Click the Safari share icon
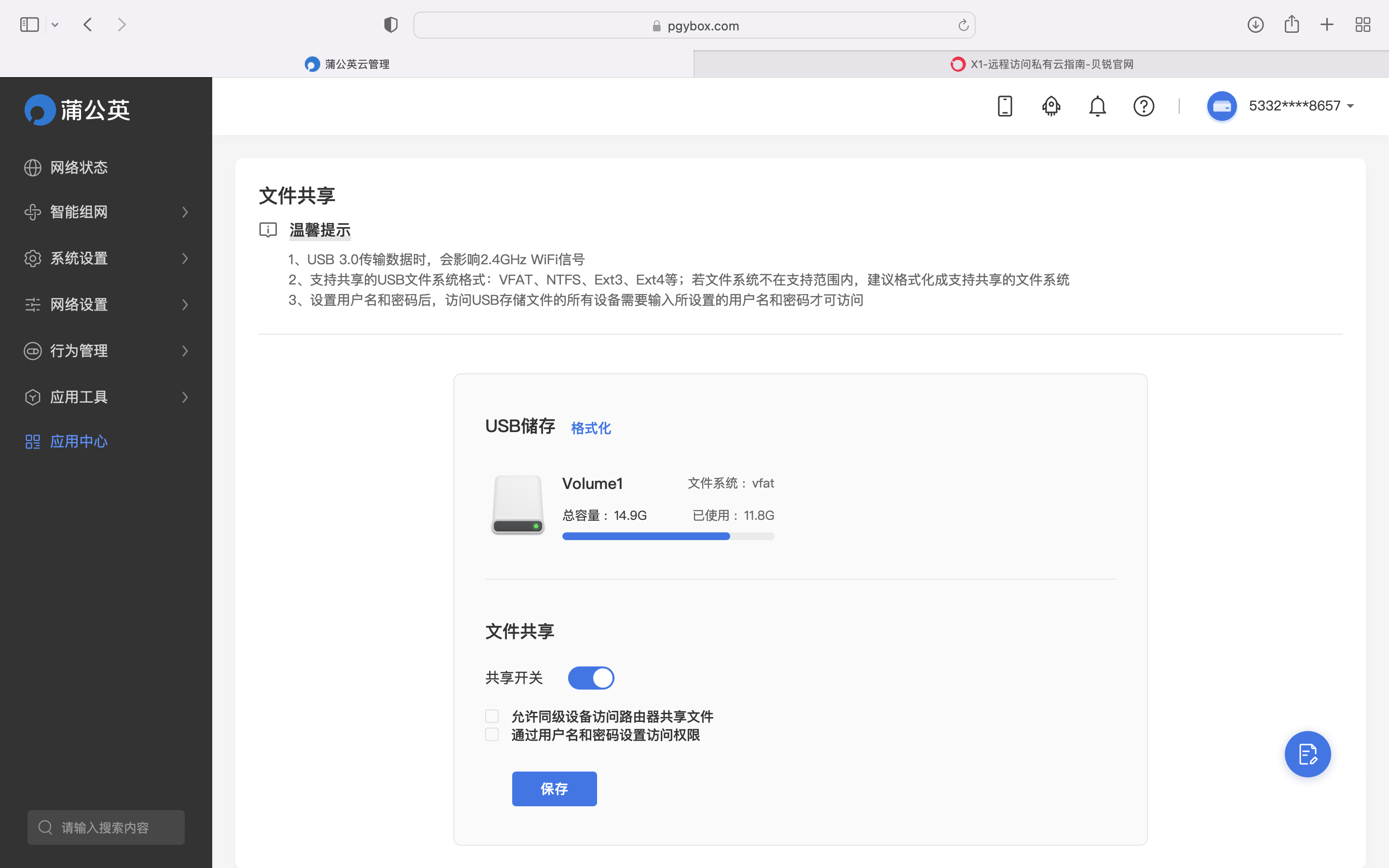This screenshot has width=1389, height=868. click(1292, 24)
